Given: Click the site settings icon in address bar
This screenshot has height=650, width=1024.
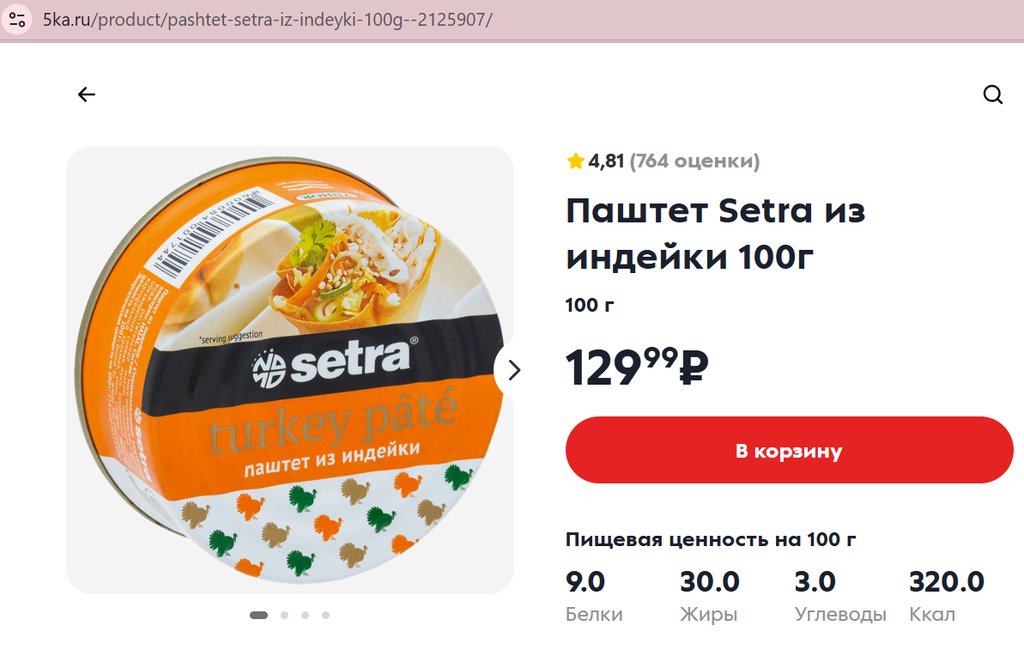Looking at the screenshot, I should tap(17, 20).
